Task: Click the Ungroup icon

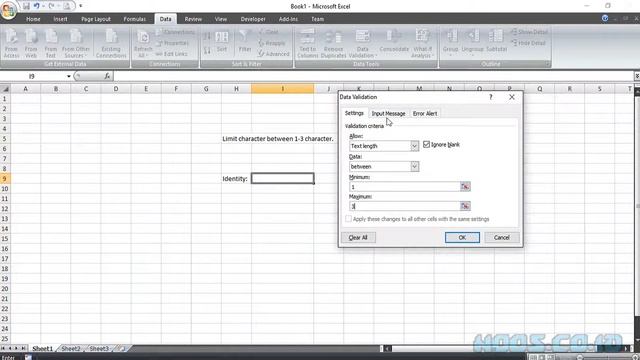Action: (x=473, y=42)
